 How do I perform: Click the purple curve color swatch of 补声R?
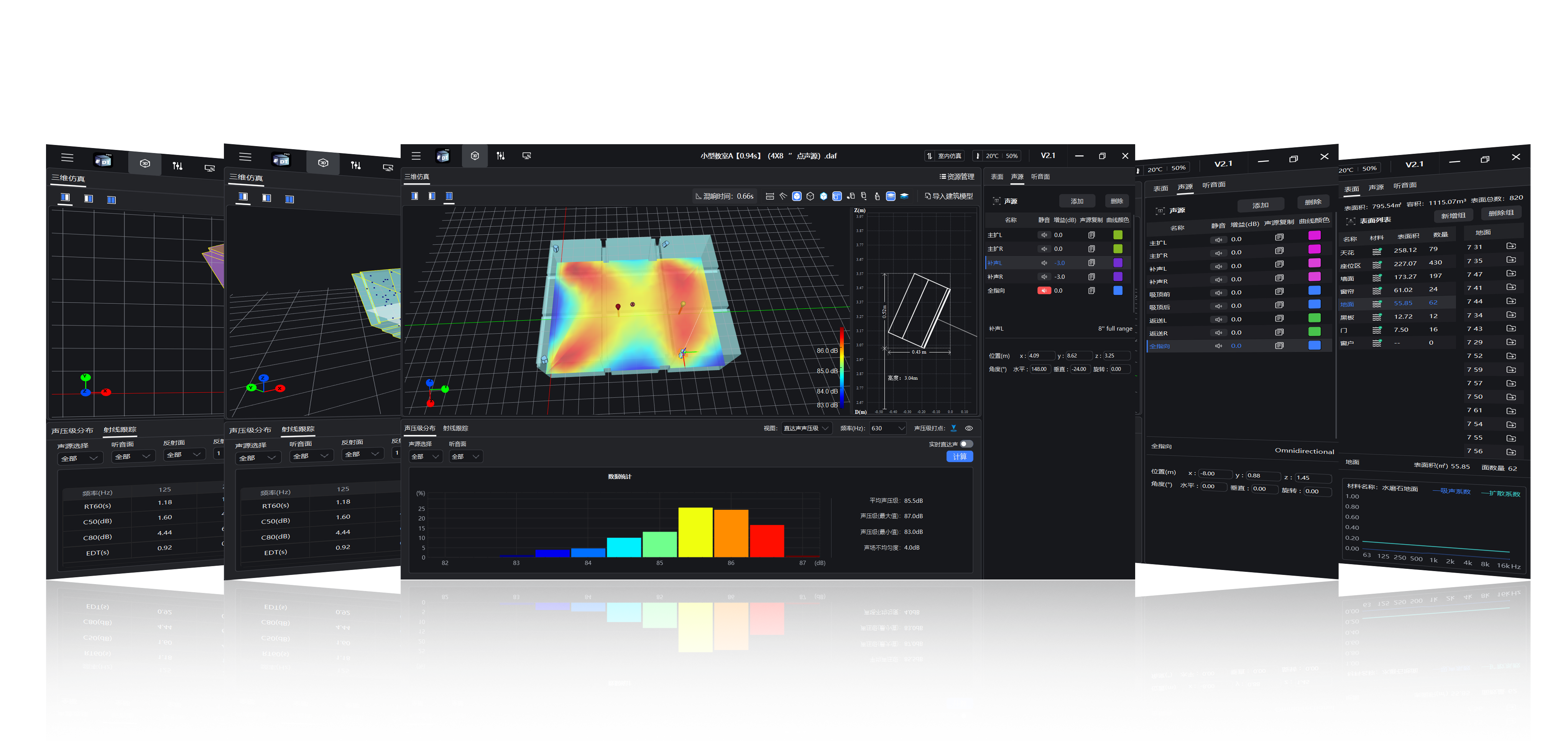click(x=1118, y=277)
